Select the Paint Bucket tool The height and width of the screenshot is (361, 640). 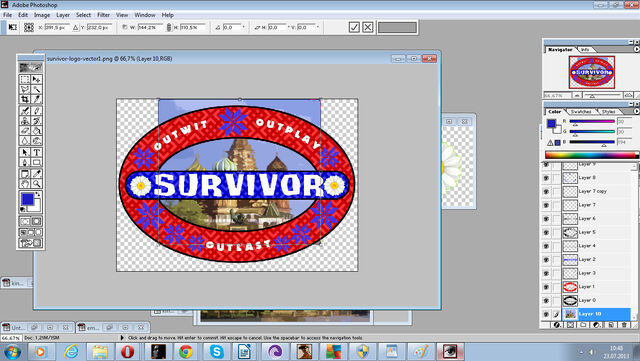pyautogui.click(x=36, y=131)
